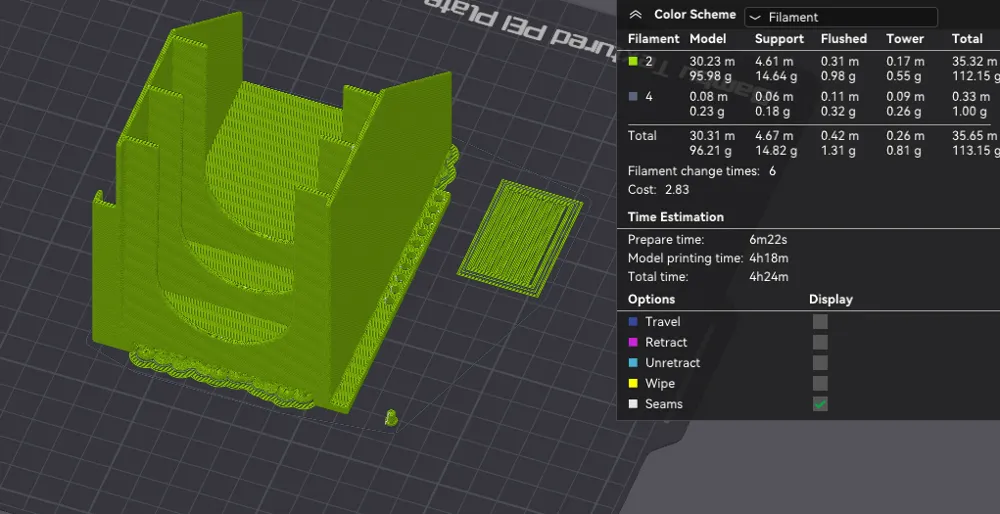
Task: Toggle the Unretract display checkbox
Action: pos(820,363)
